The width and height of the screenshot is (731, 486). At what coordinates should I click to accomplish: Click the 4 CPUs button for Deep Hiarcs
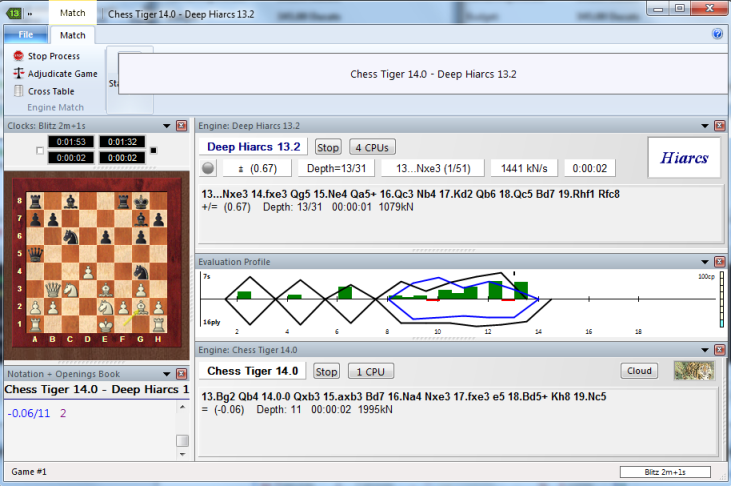coord(372,147)
